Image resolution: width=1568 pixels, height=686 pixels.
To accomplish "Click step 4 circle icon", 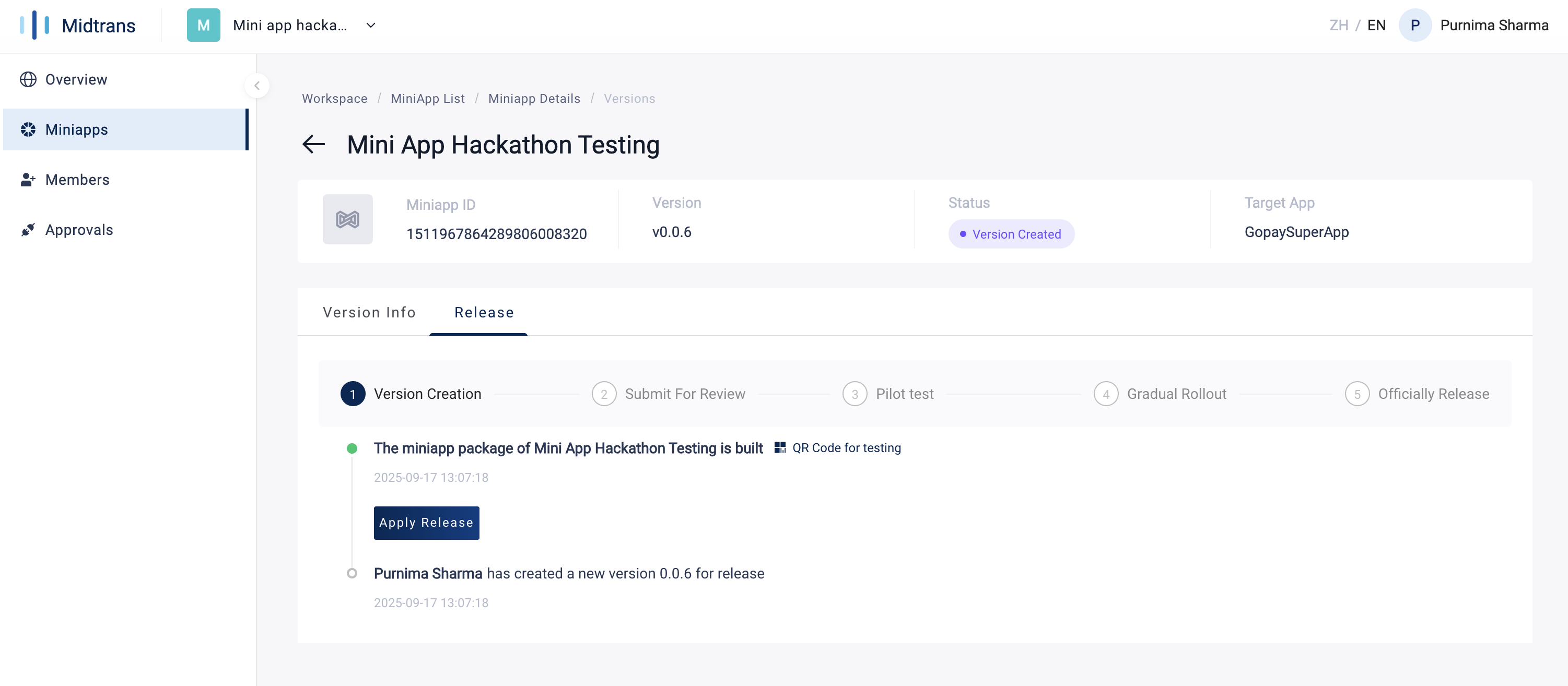I will (1106, 394).
